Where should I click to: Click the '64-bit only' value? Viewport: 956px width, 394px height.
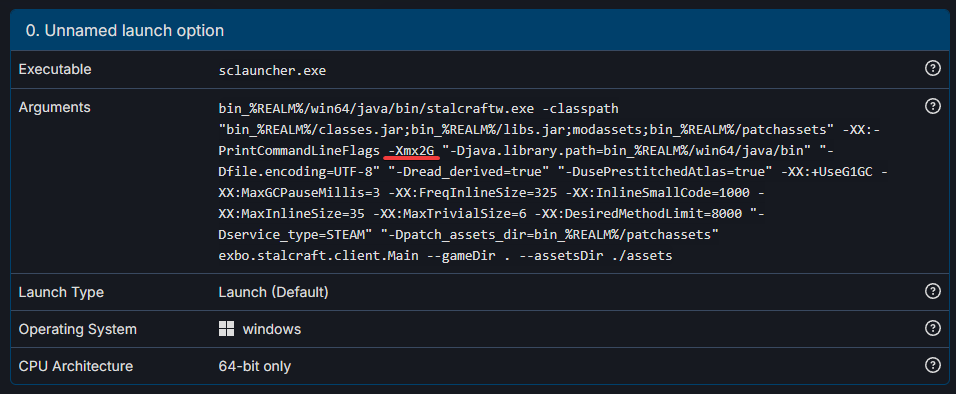255,367
